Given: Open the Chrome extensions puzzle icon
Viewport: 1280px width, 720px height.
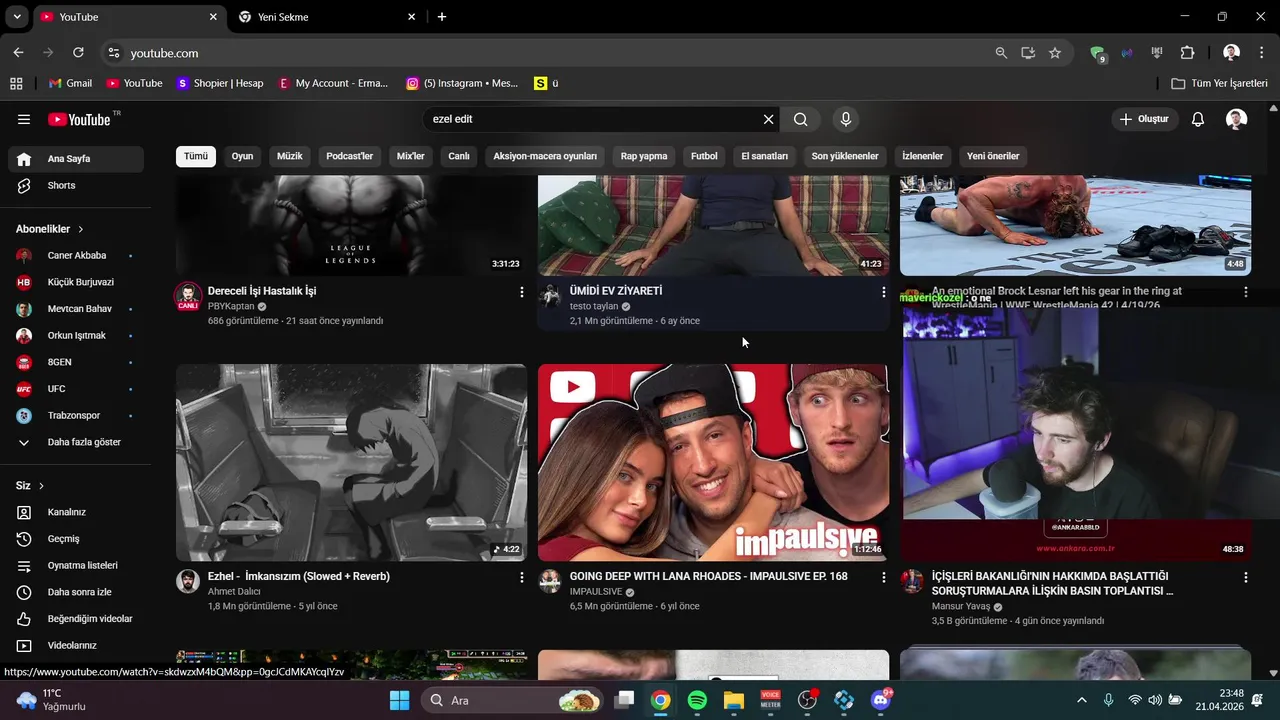Looking at the screenshot, I should pos(1187,53).
